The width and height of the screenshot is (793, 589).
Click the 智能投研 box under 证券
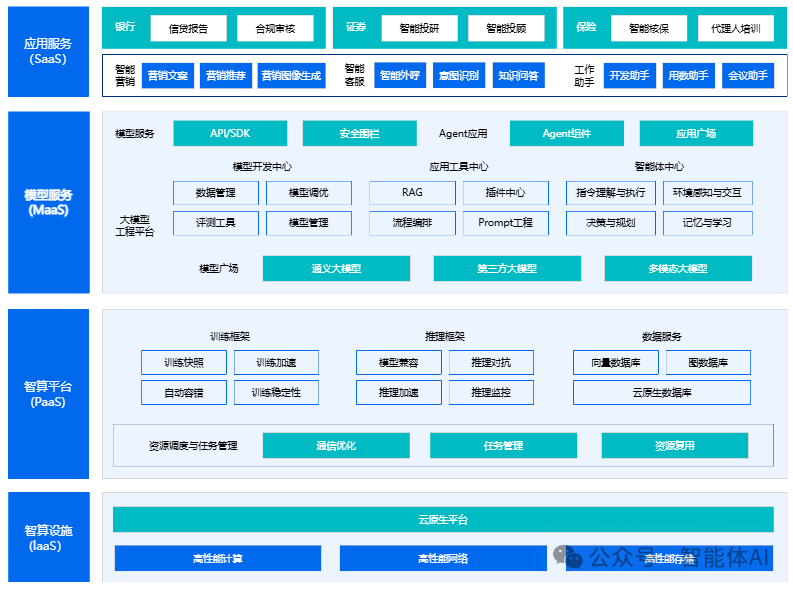click(x=419, y=28)
